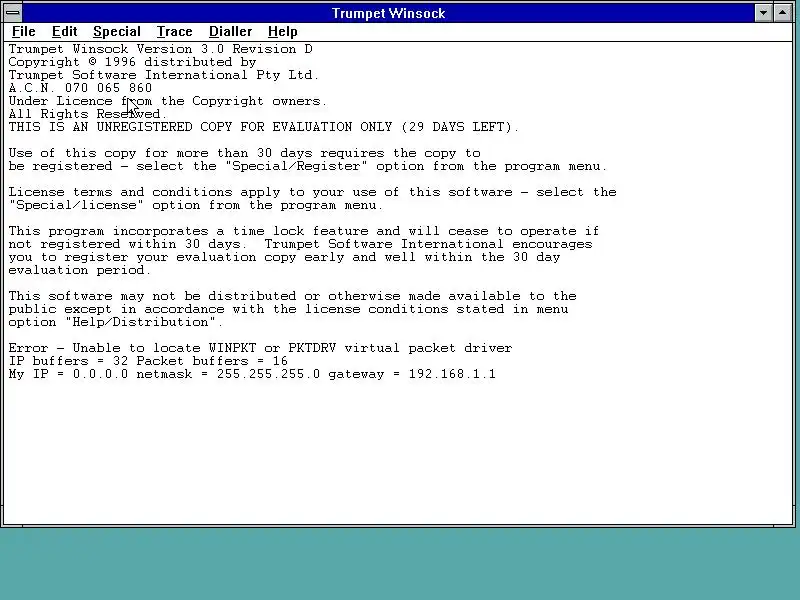Click the "Use of this copy for more than 30 days" line

click(x=244, y=153)
